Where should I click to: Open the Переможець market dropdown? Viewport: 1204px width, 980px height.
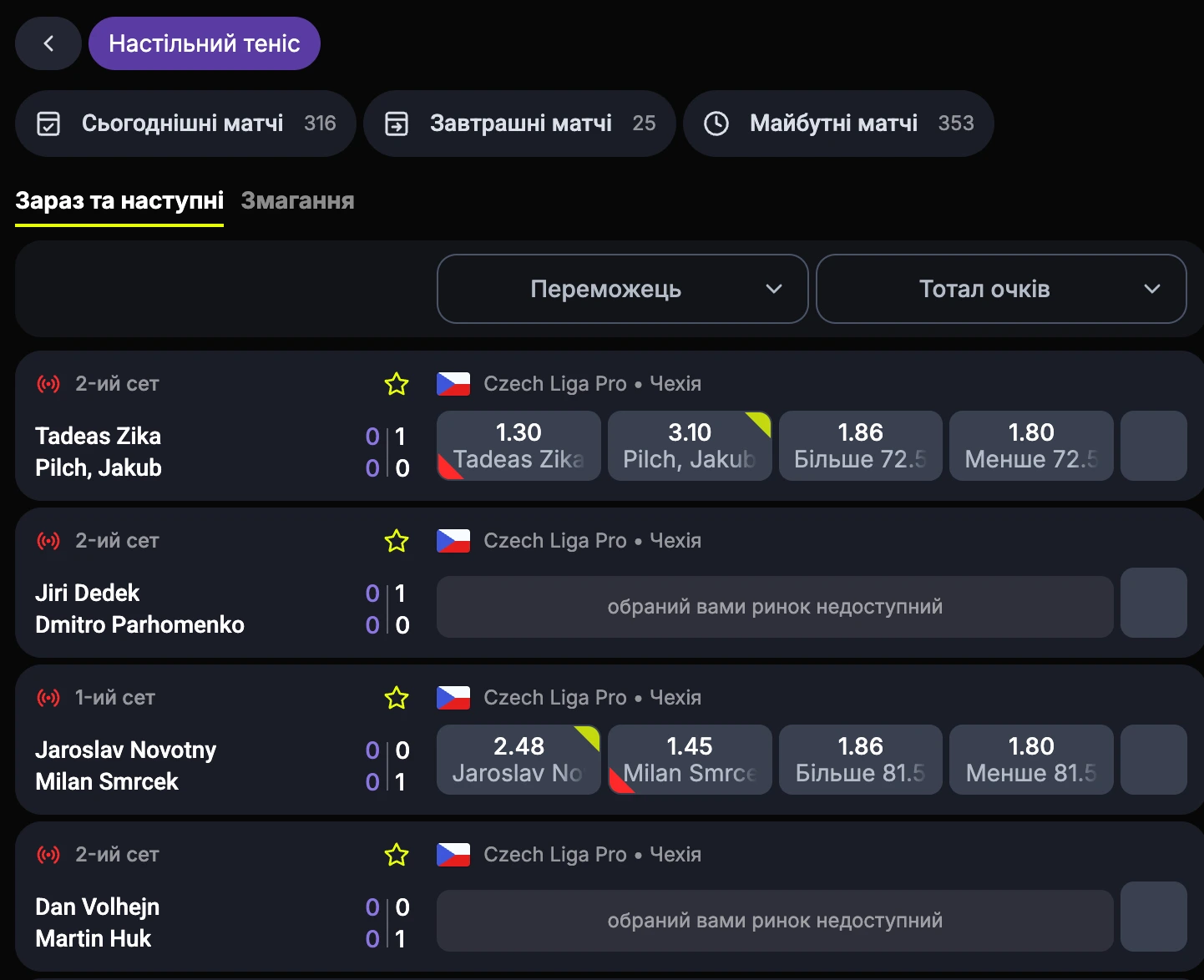coord(623,289)
